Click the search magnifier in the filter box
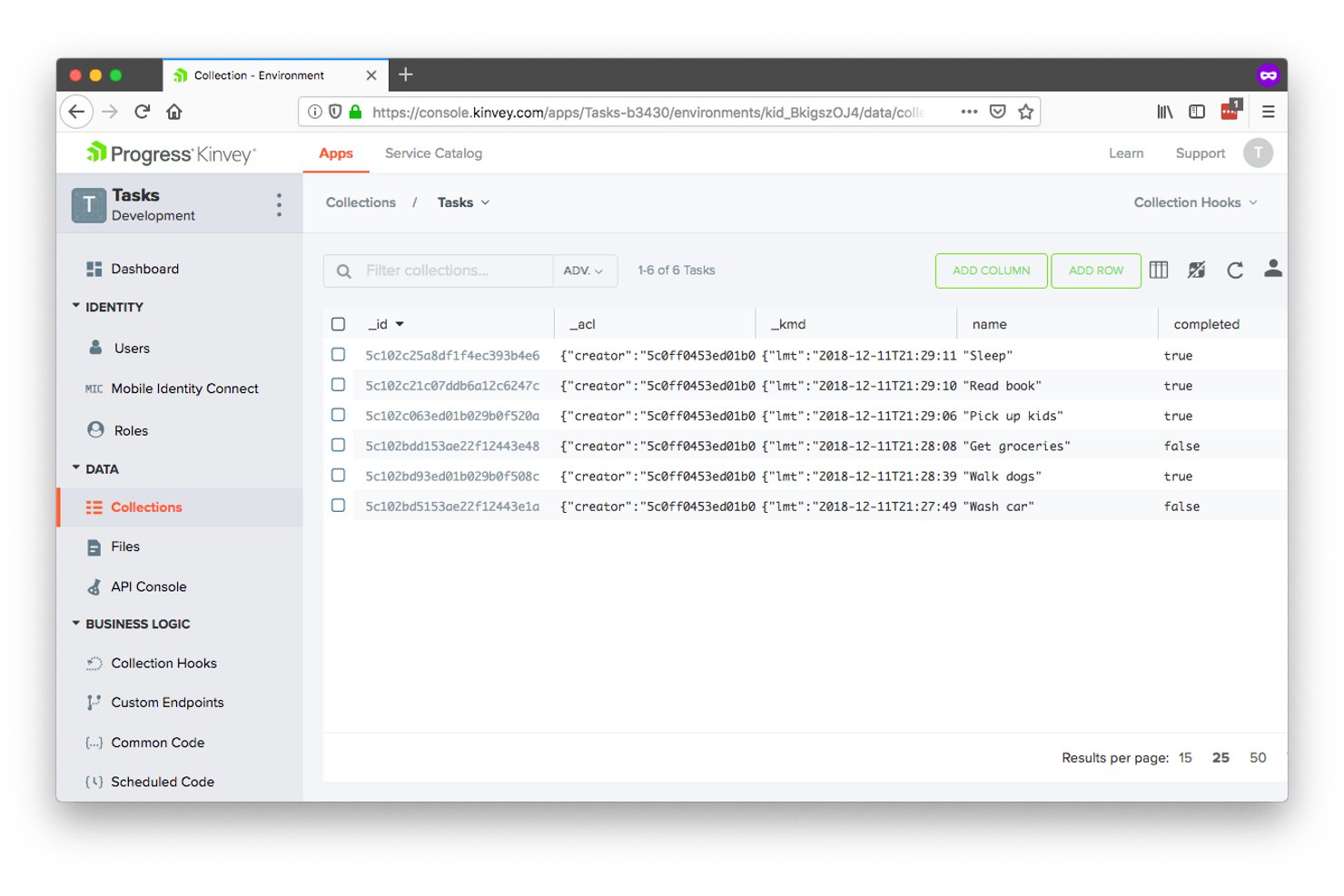 click(344, 271)
